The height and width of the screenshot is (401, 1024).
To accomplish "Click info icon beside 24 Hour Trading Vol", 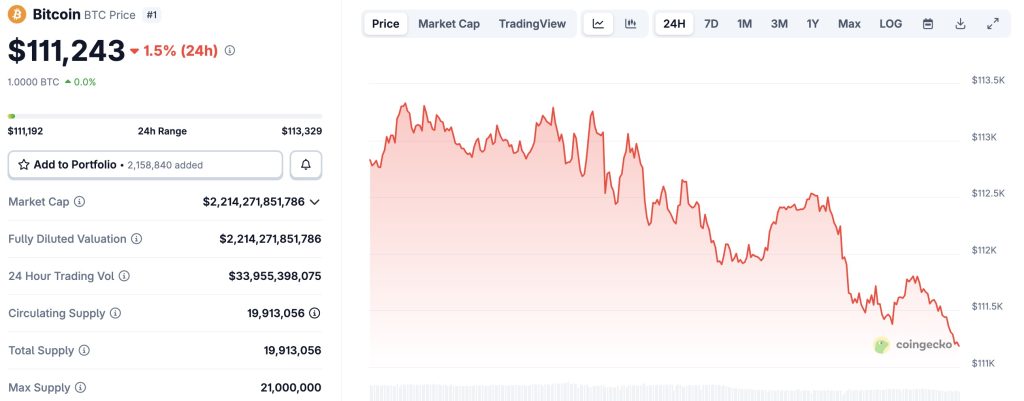I will pyautogui.click(x=124, y=276).
